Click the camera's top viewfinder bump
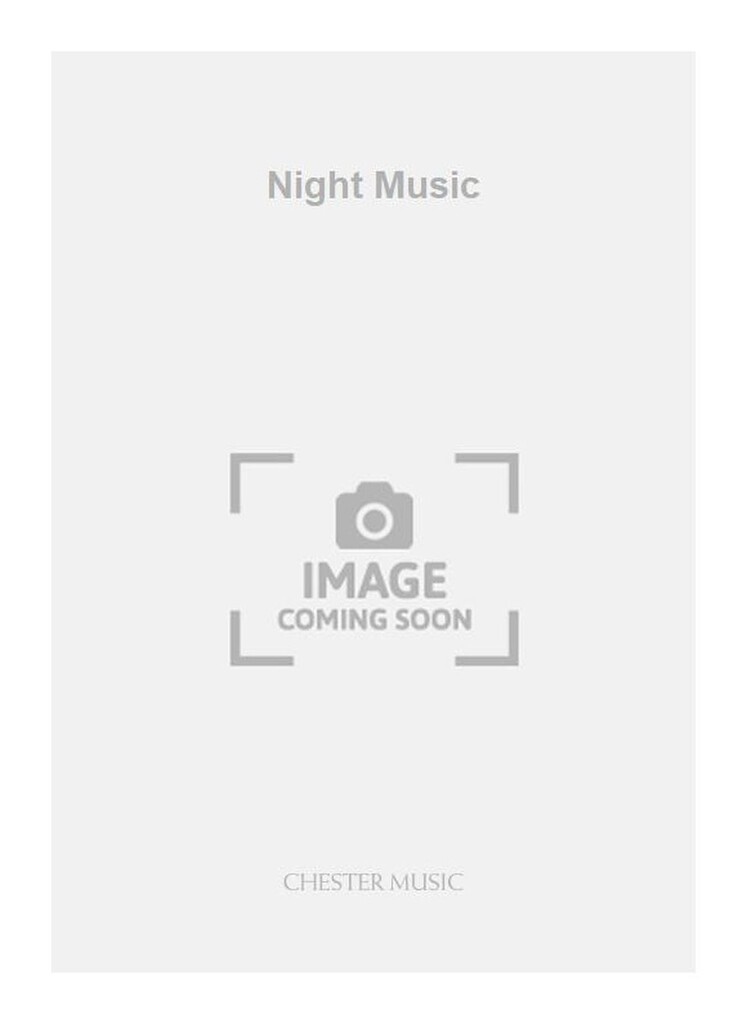 (374, 487)
